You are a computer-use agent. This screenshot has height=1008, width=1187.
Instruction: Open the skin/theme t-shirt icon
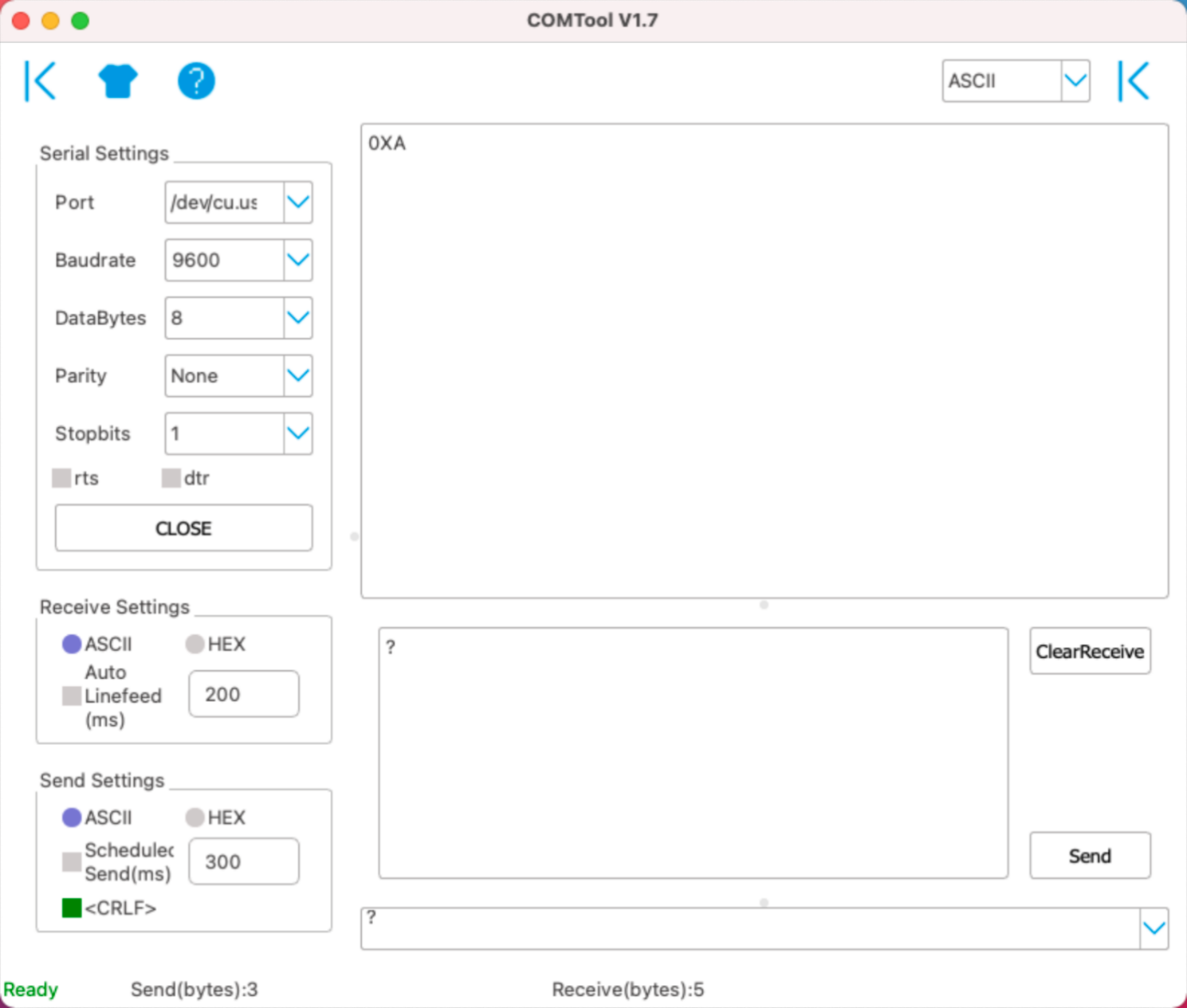pyautogui.click(x=117, y=80)
